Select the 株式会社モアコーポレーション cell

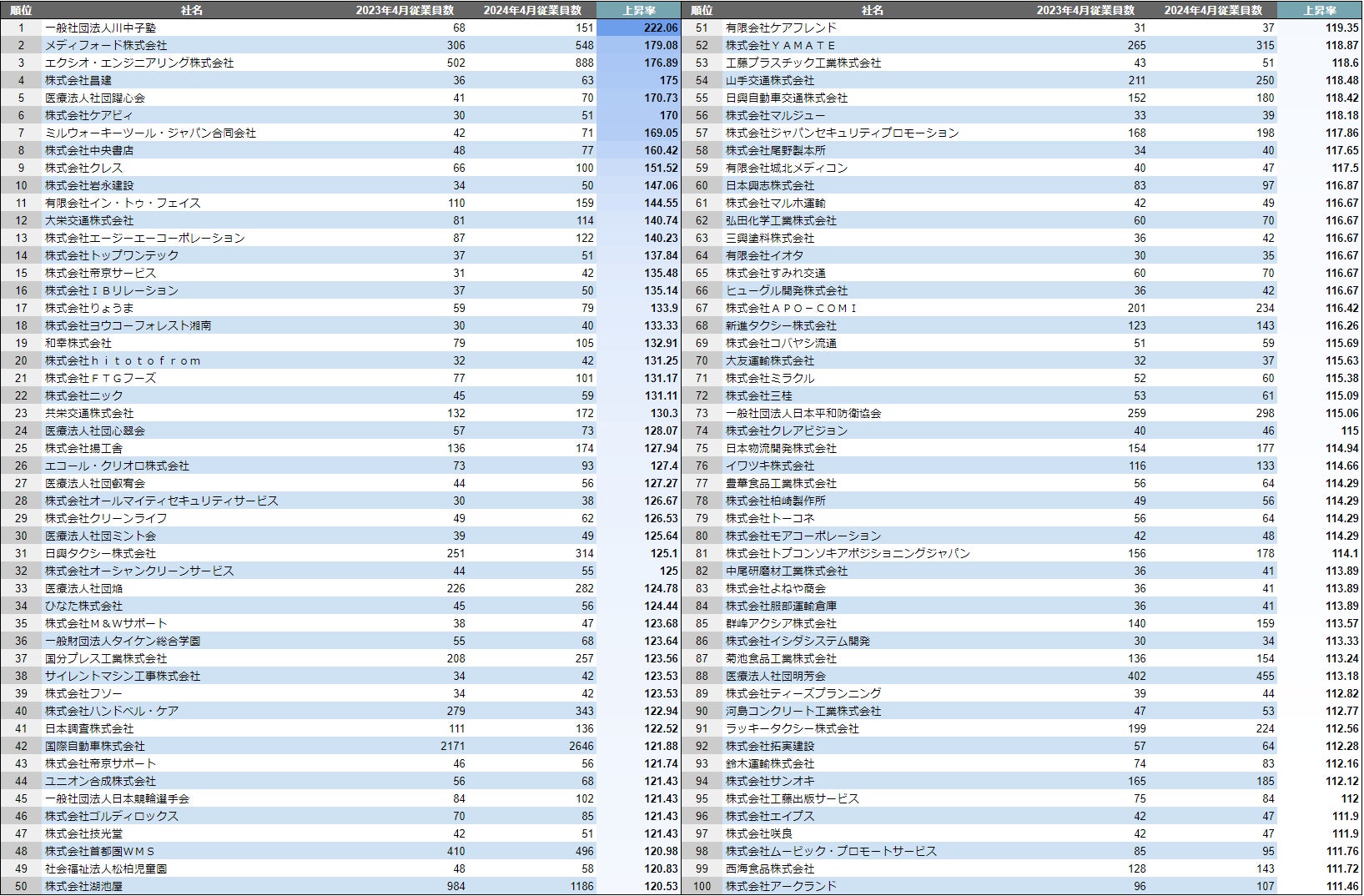[x=803, y=536]
